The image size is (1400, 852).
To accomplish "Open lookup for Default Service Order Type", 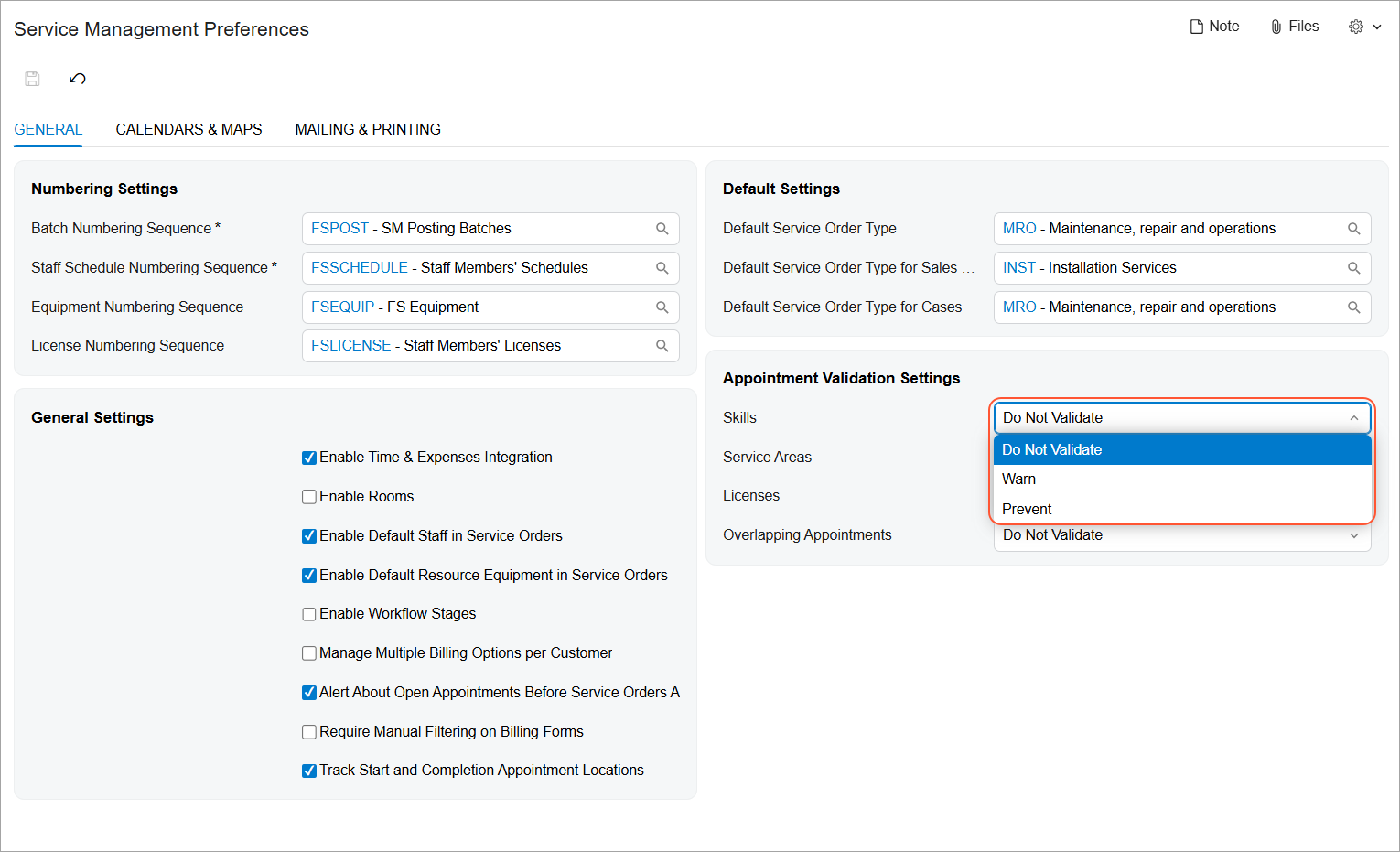I will tap(1353, 229).
